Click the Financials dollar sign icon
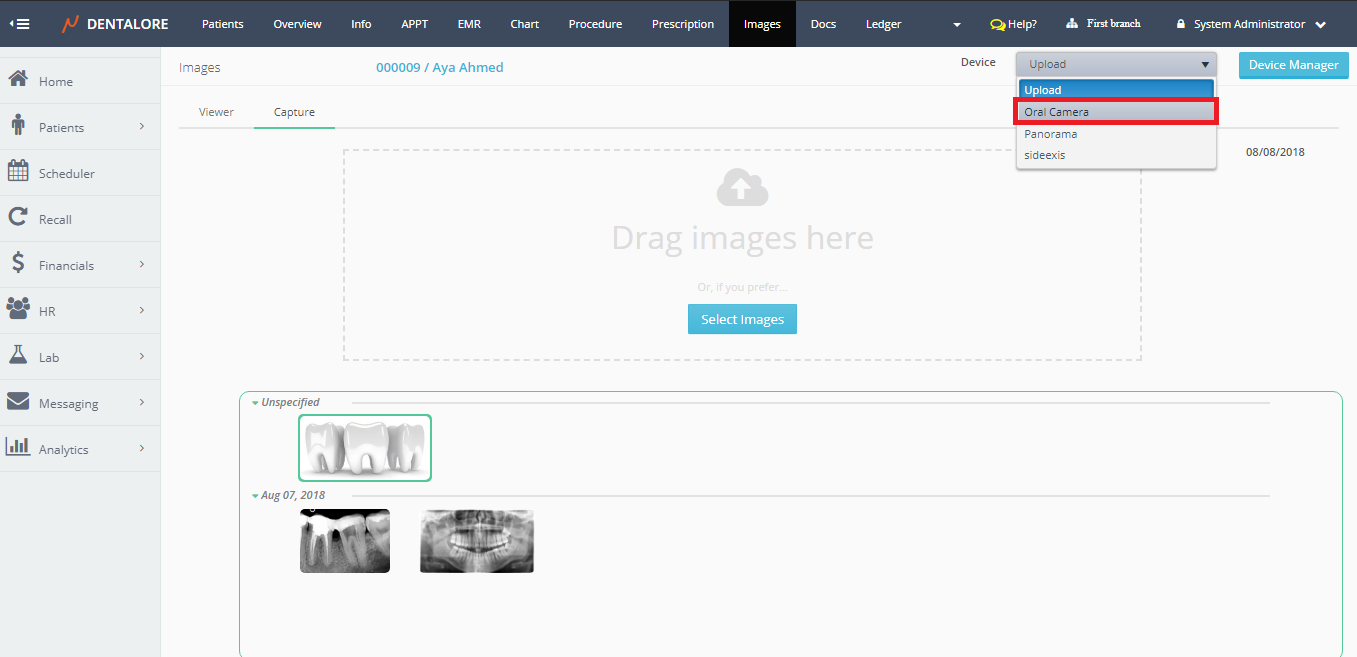Image resolution: width=1357 pixels, height=657 pixels. coord(17,264)
